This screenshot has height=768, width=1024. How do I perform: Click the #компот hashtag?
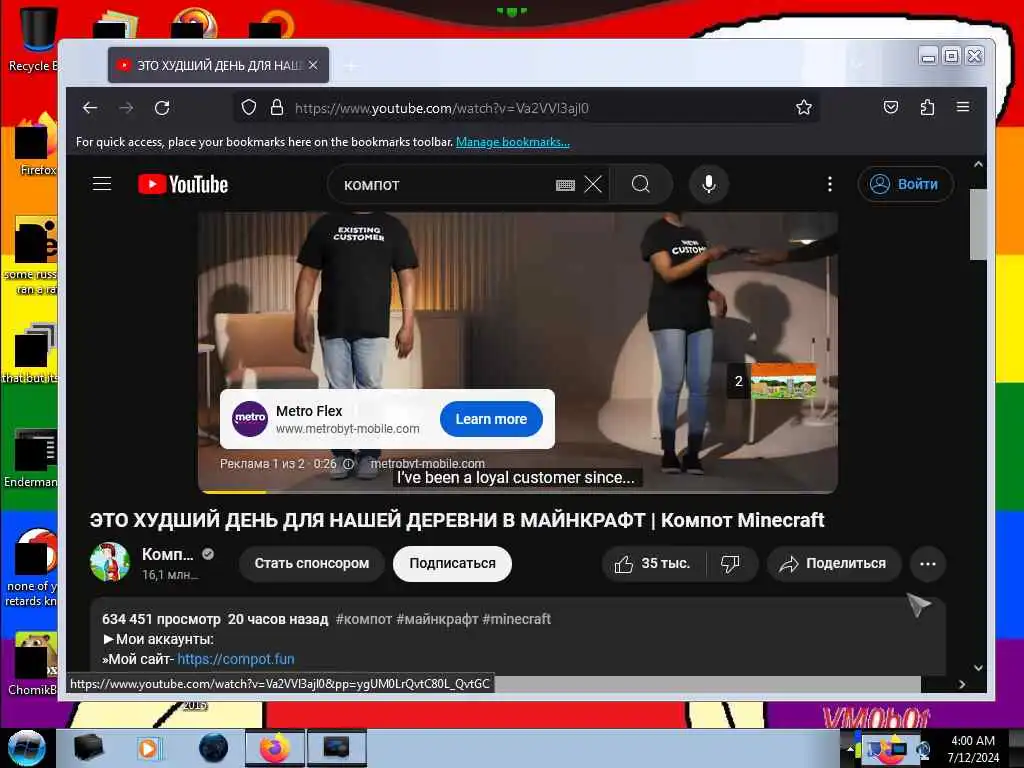(364, 619)
